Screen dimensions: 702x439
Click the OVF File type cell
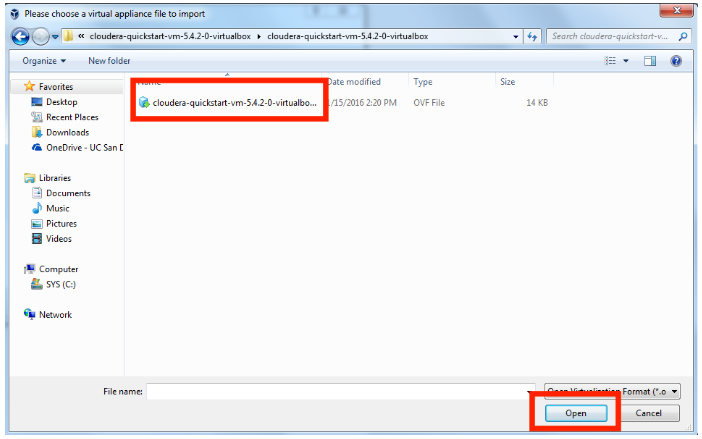click(x=429, y=103)
